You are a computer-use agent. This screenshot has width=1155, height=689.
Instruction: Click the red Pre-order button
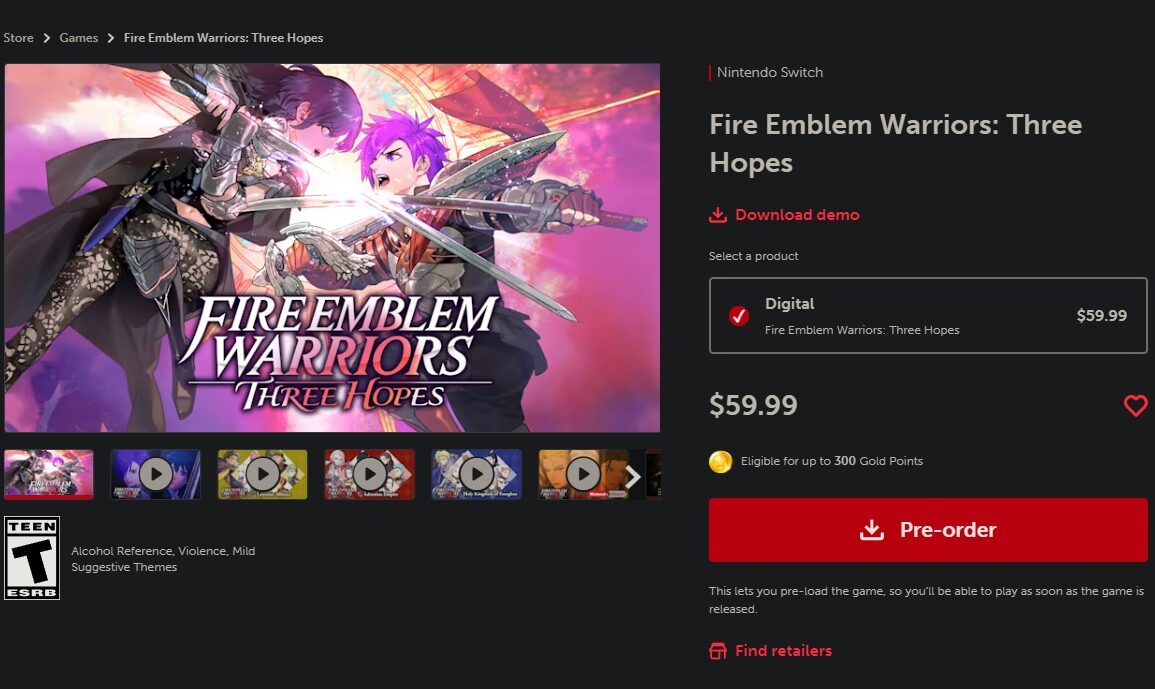[x=928, y=530]
